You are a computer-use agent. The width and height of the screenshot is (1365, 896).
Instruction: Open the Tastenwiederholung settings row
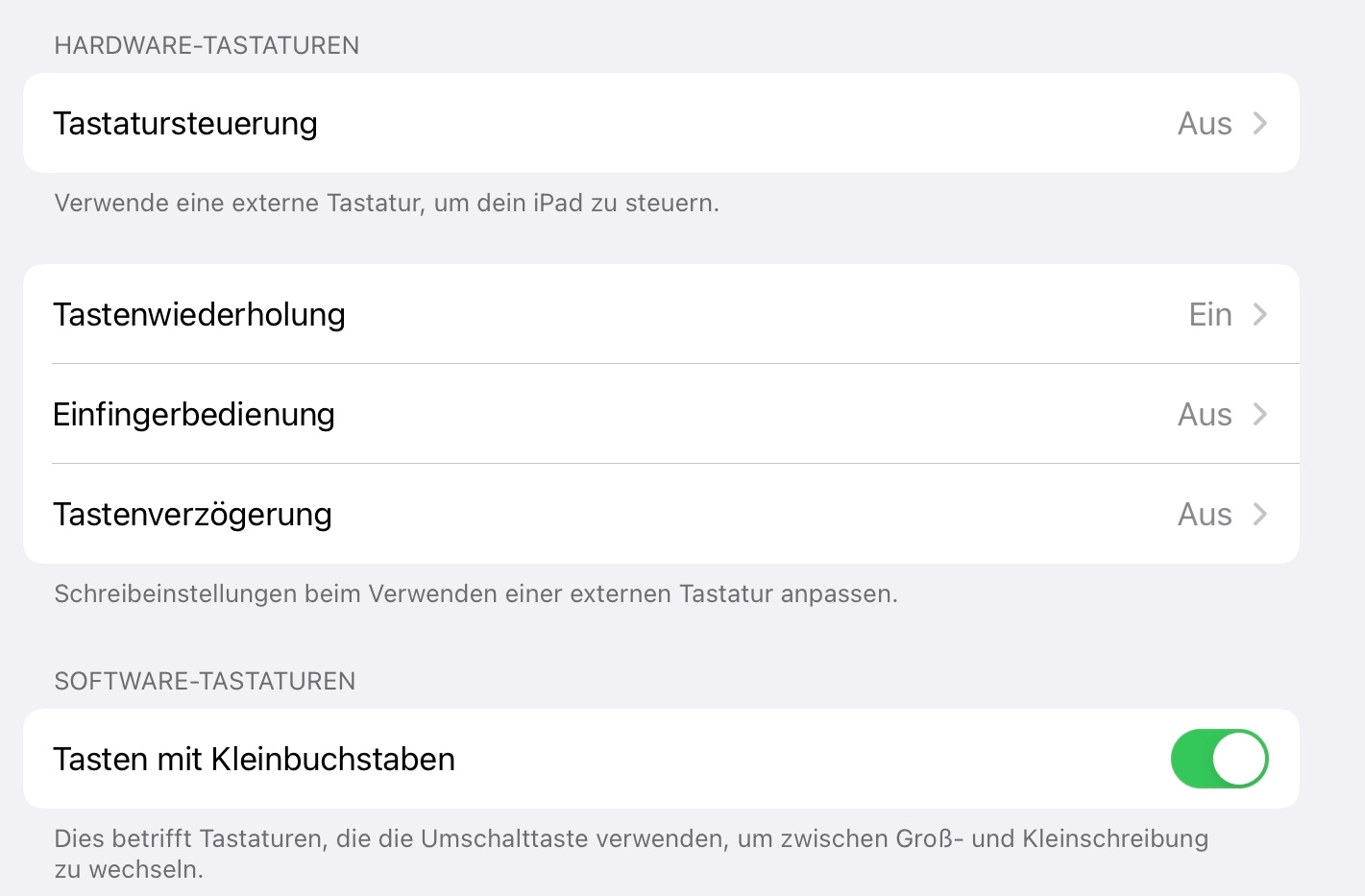[199, 315]
